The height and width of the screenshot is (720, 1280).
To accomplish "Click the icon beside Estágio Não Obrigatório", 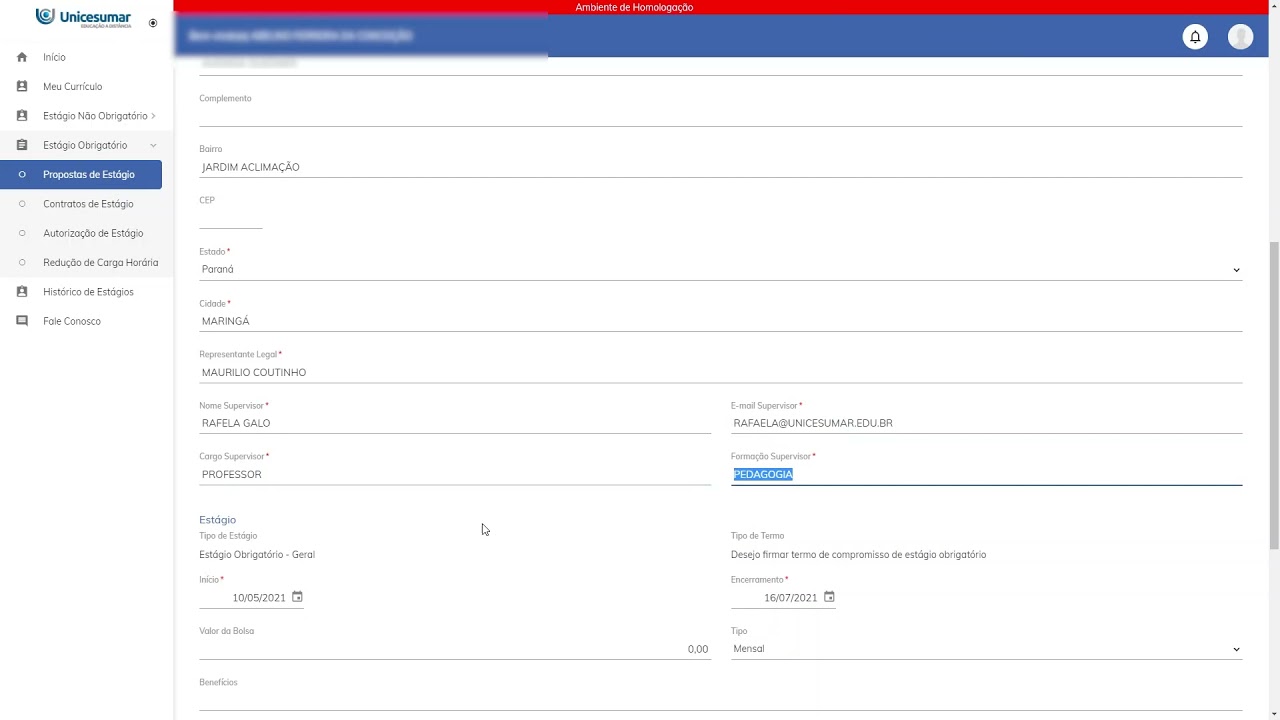I will pos(22,116).
